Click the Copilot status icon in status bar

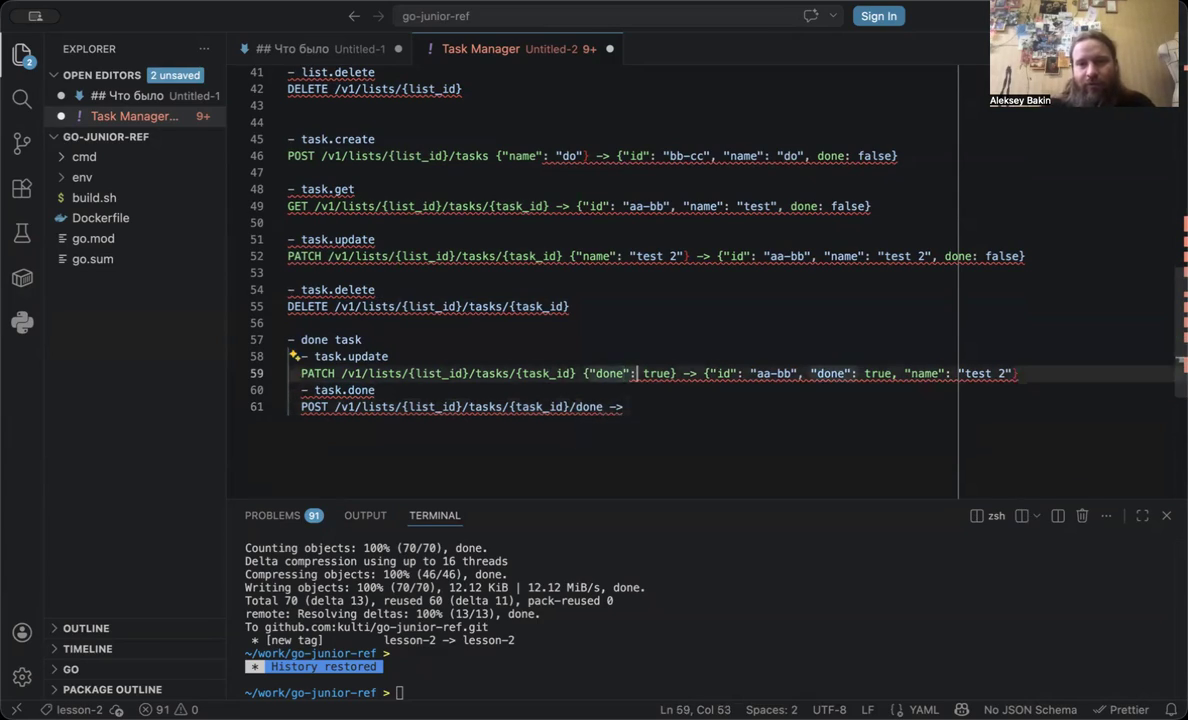tap(961, 710)
